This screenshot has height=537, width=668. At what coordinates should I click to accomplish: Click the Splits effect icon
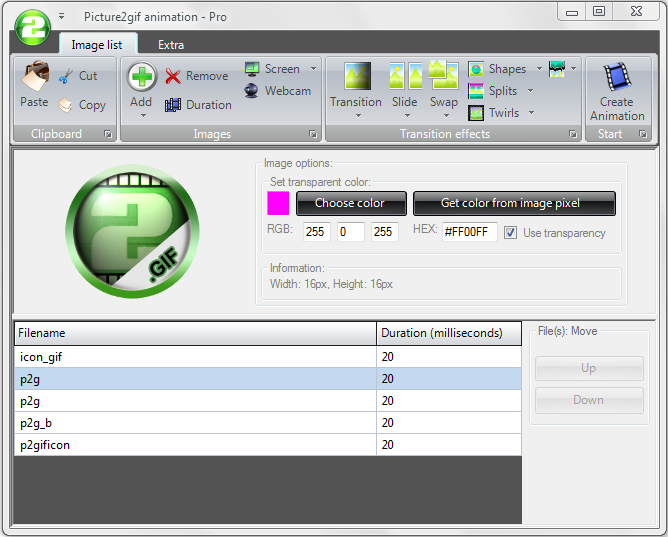[476, 91]
